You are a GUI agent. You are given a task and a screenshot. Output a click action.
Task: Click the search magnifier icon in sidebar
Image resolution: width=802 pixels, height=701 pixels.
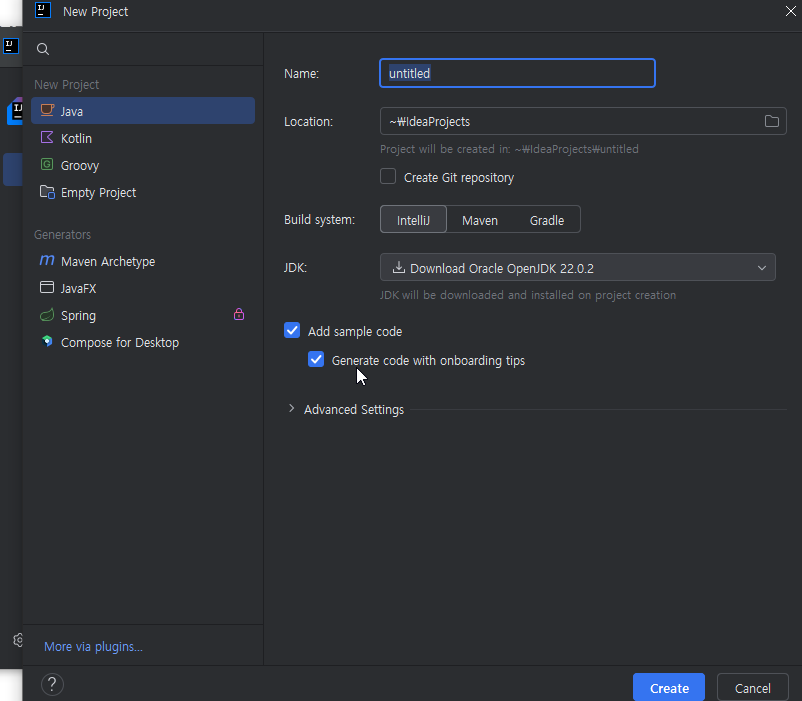(x=43, y=49)
